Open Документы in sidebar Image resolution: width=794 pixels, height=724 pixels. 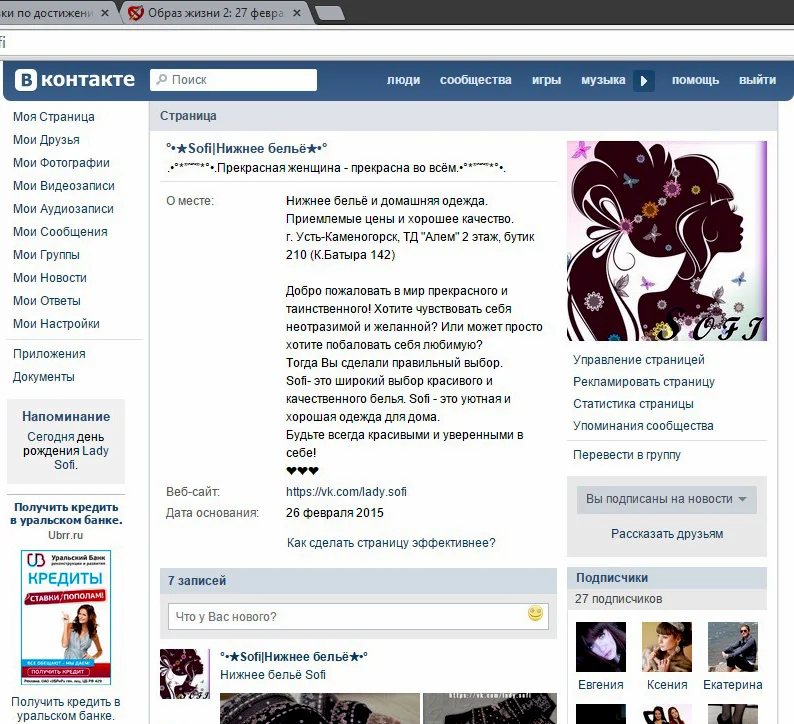click(x=44, y=377)
